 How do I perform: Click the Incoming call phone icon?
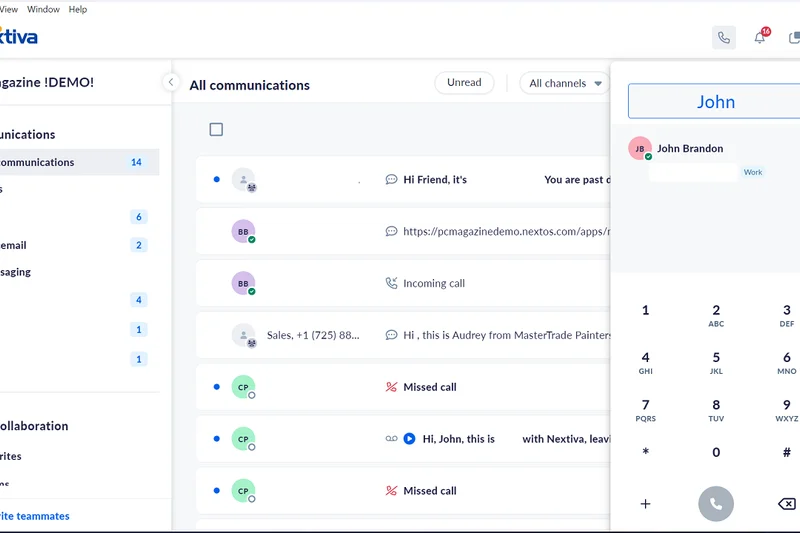click(391, 283)
